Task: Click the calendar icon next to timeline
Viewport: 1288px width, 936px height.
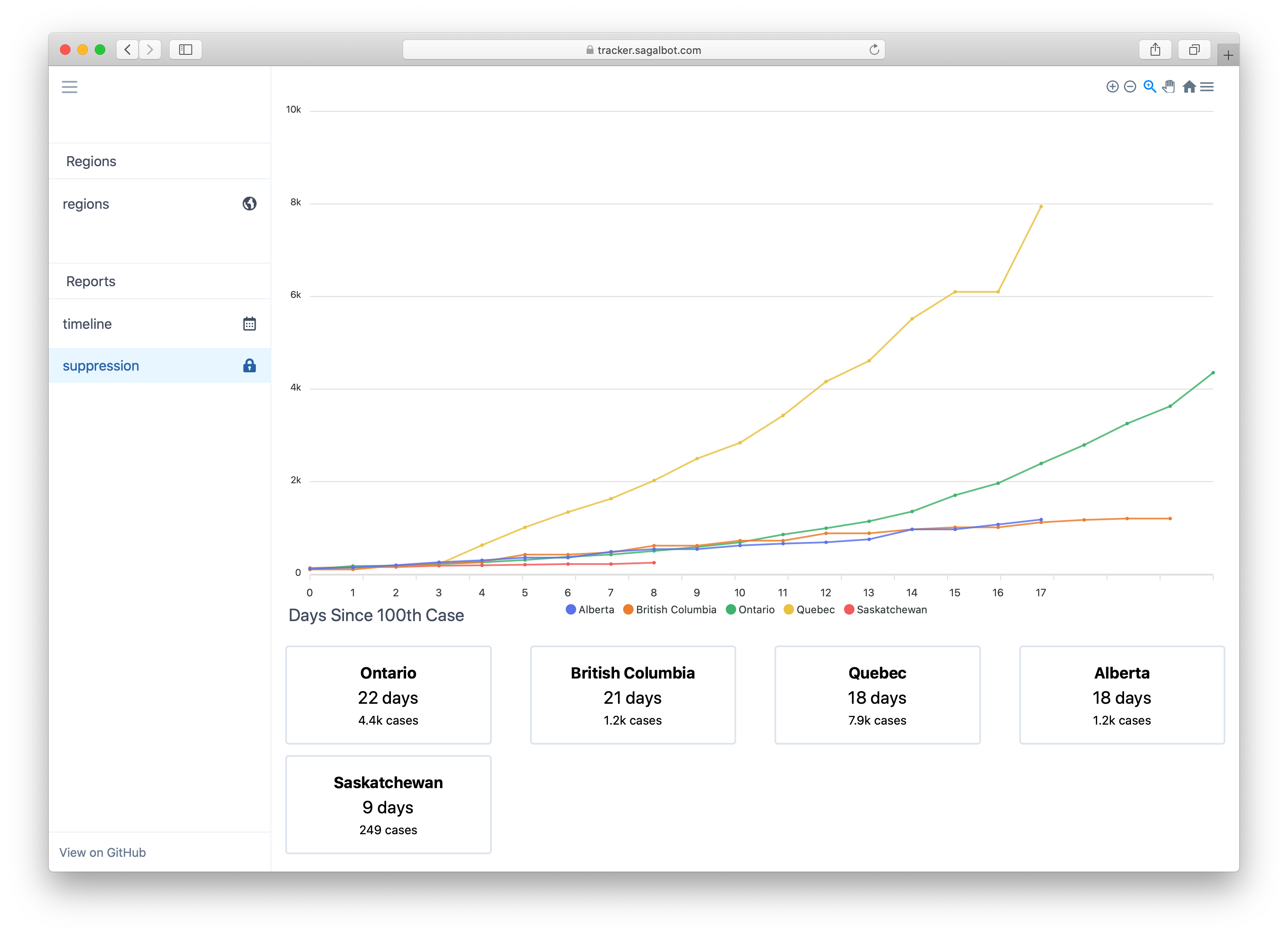Action: point(250,323)
